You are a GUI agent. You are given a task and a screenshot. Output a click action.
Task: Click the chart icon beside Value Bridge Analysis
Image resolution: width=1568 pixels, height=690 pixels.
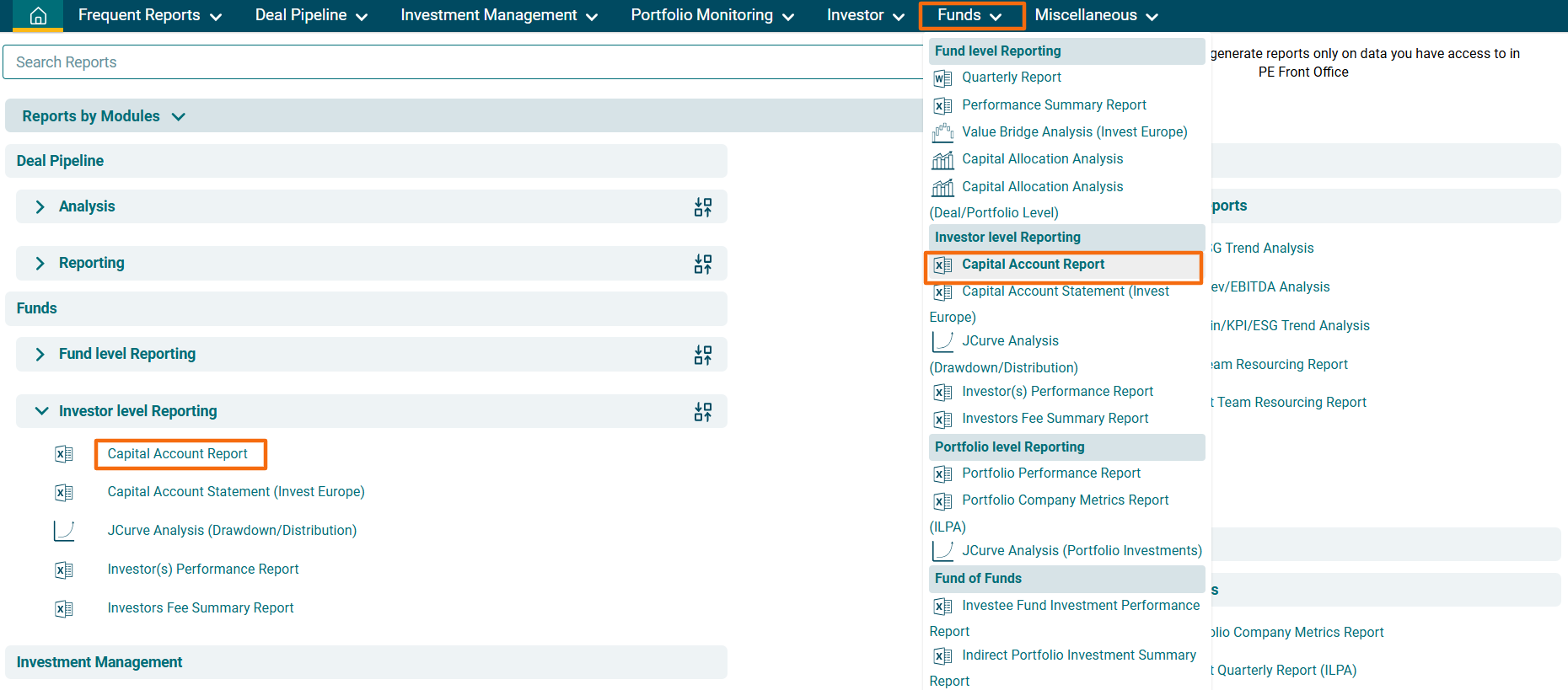pyautogui.click(x=942, y=133)
